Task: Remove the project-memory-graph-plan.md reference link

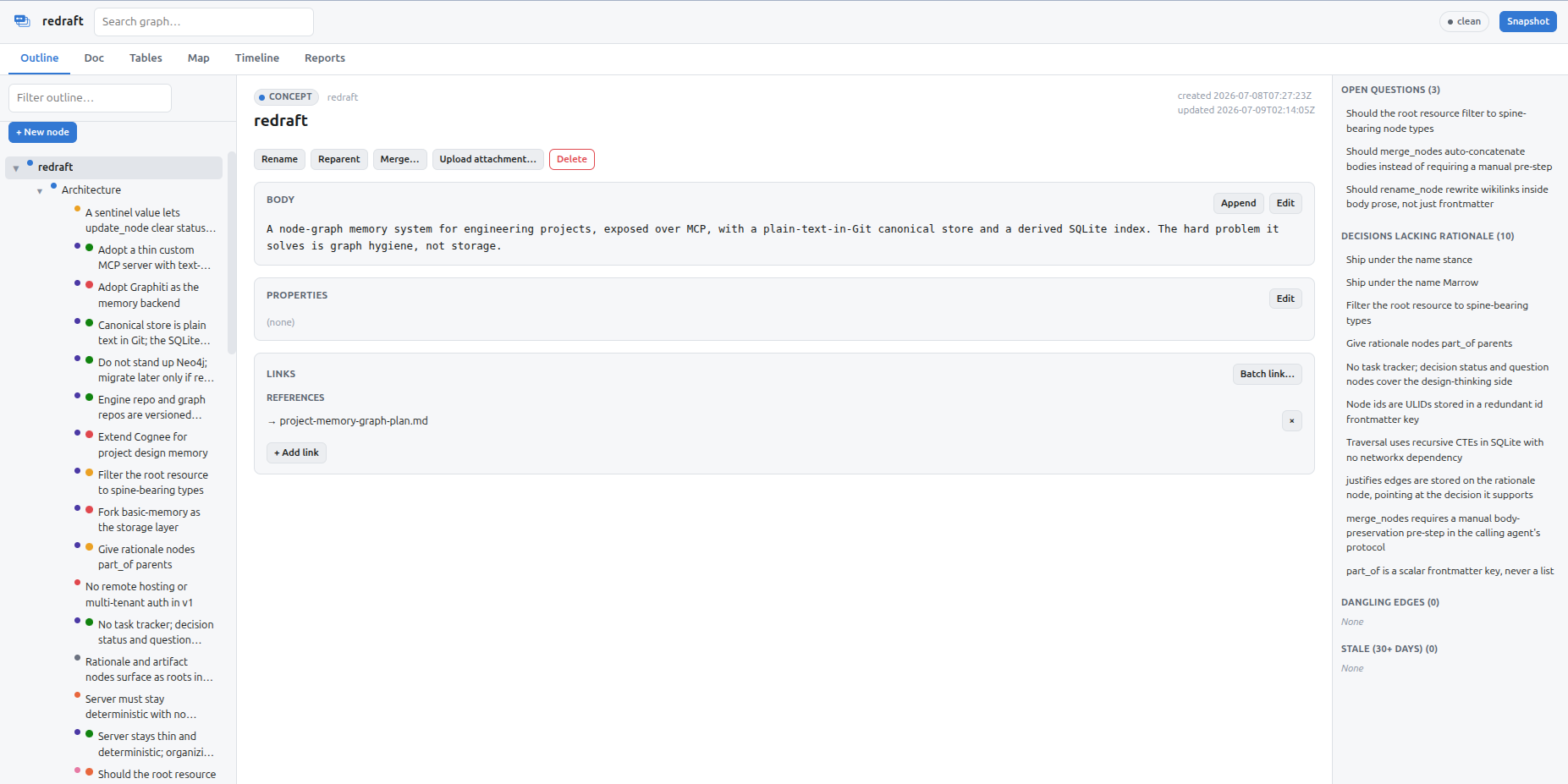Action: [1291, 421]
